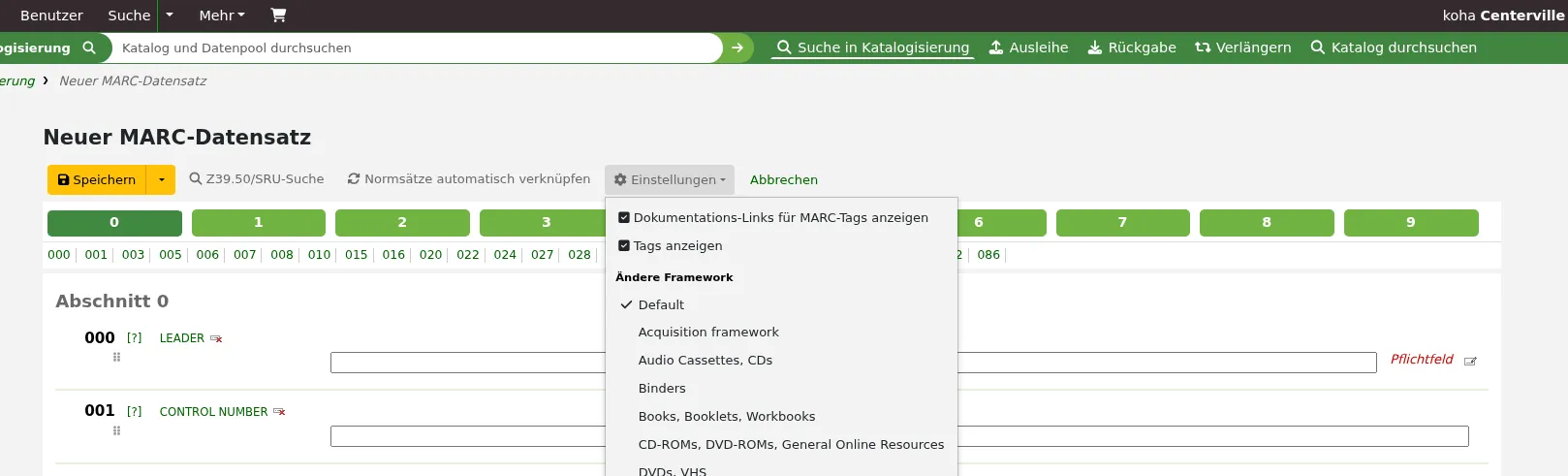1568x476 pixels.
Task: Click the LEADER field label
Action: pos(182,338)
